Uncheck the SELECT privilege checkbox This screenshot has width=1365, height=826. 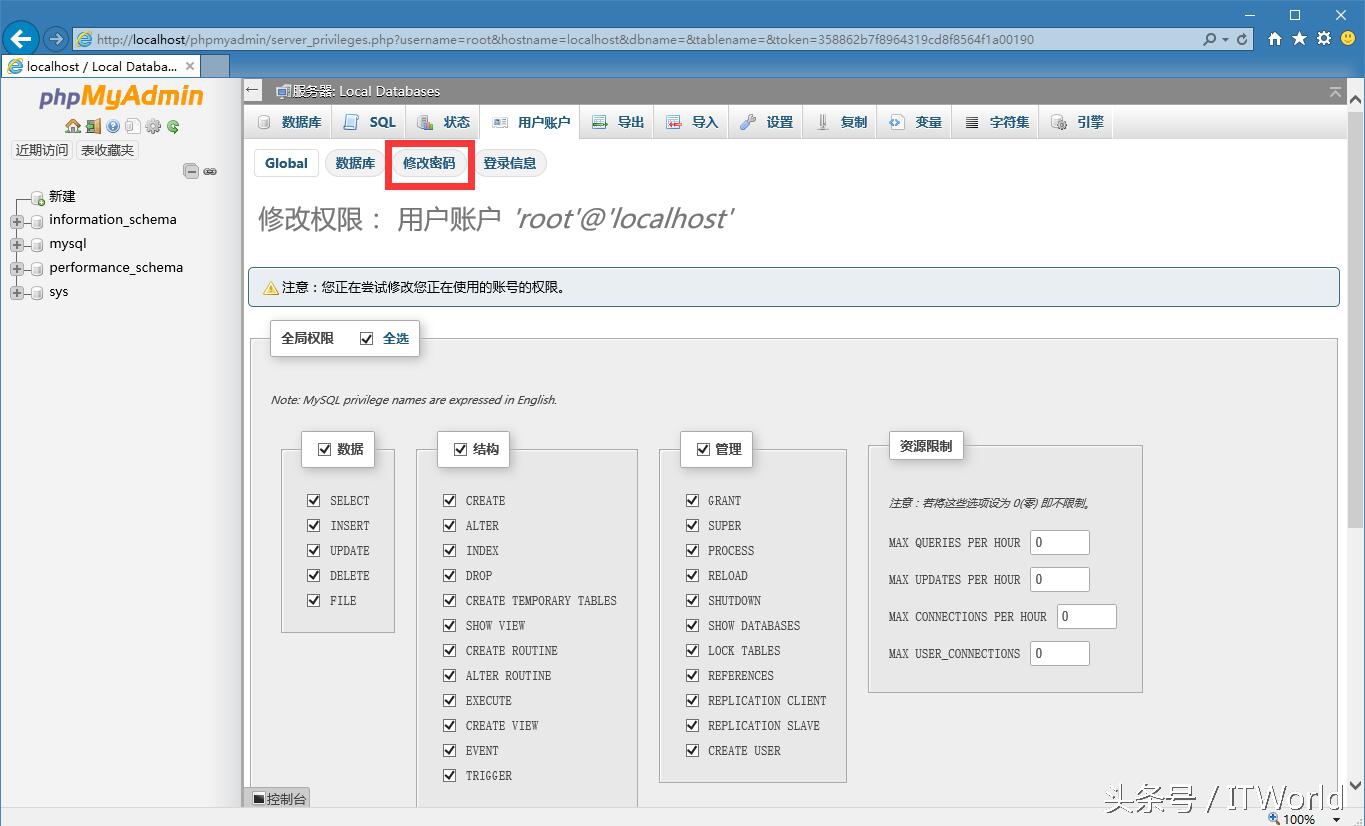(x=314, y=500)
